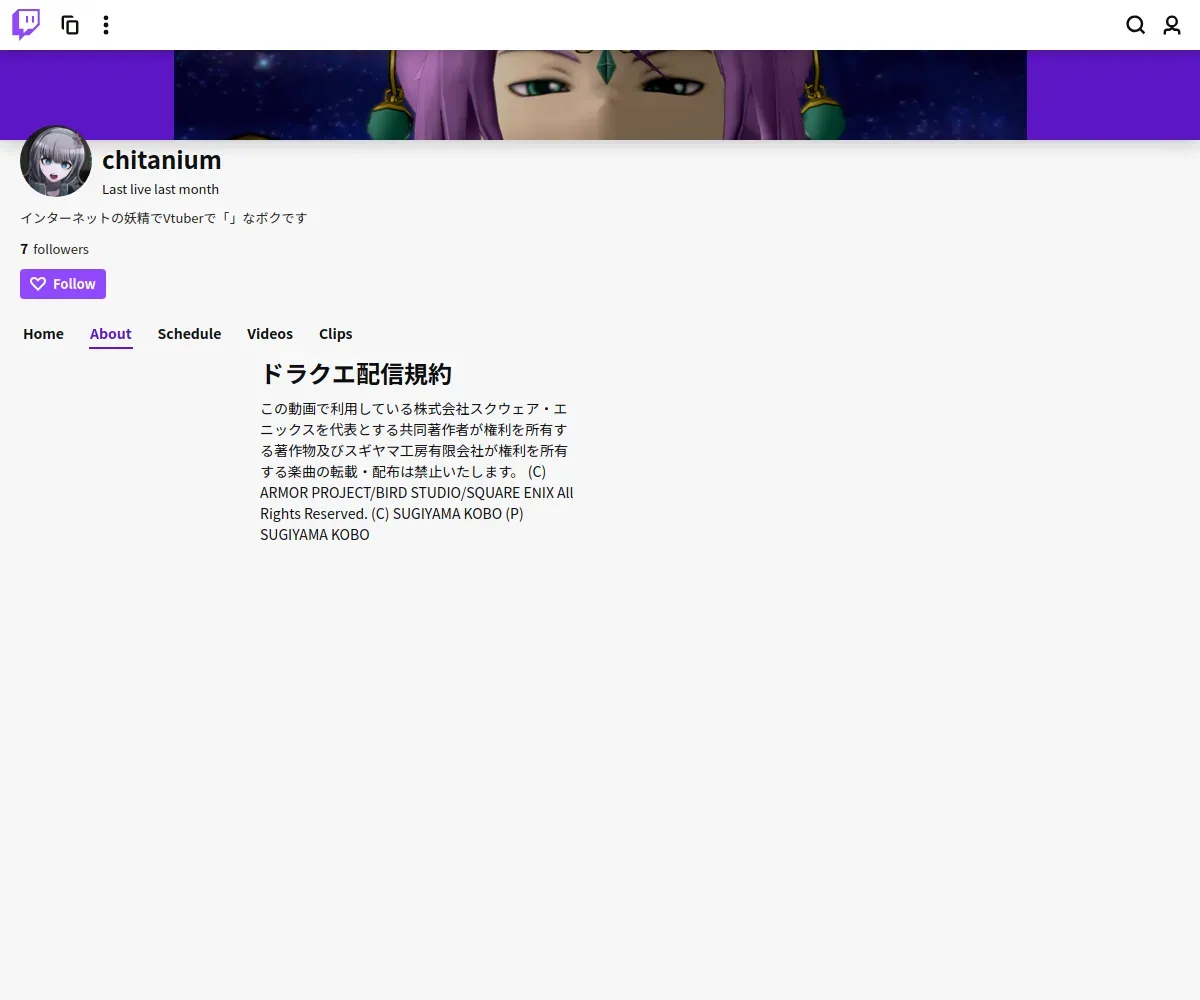Viewport: 1200px width, 1000px height.
Task: Open the search magnifier icon
Action: [1136, 25]
